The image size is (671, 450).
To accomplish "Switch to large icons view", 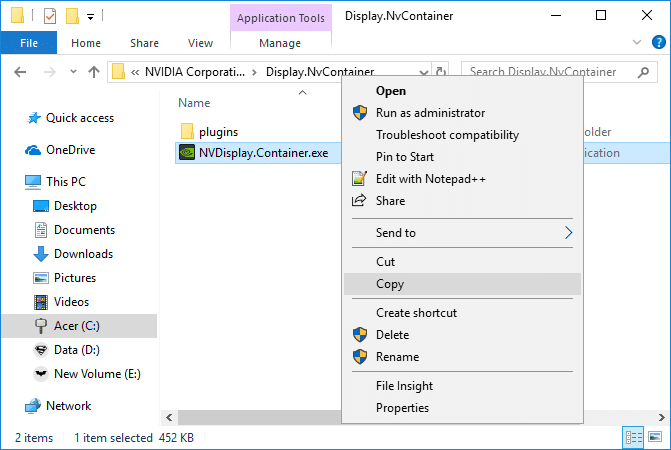I will (654, 437).
